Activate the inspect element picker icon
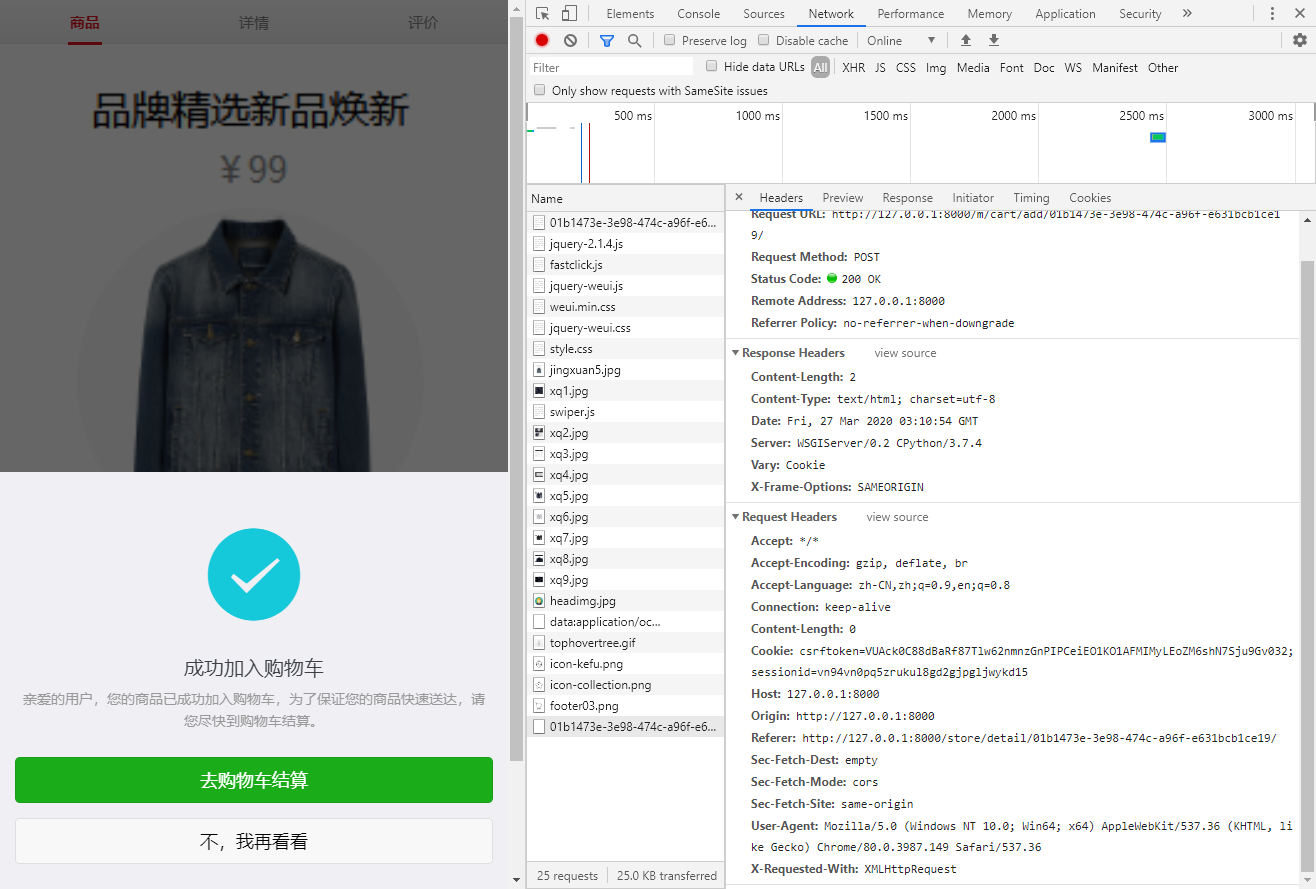Screen dimensions: 1316x889 click(542, 14)
